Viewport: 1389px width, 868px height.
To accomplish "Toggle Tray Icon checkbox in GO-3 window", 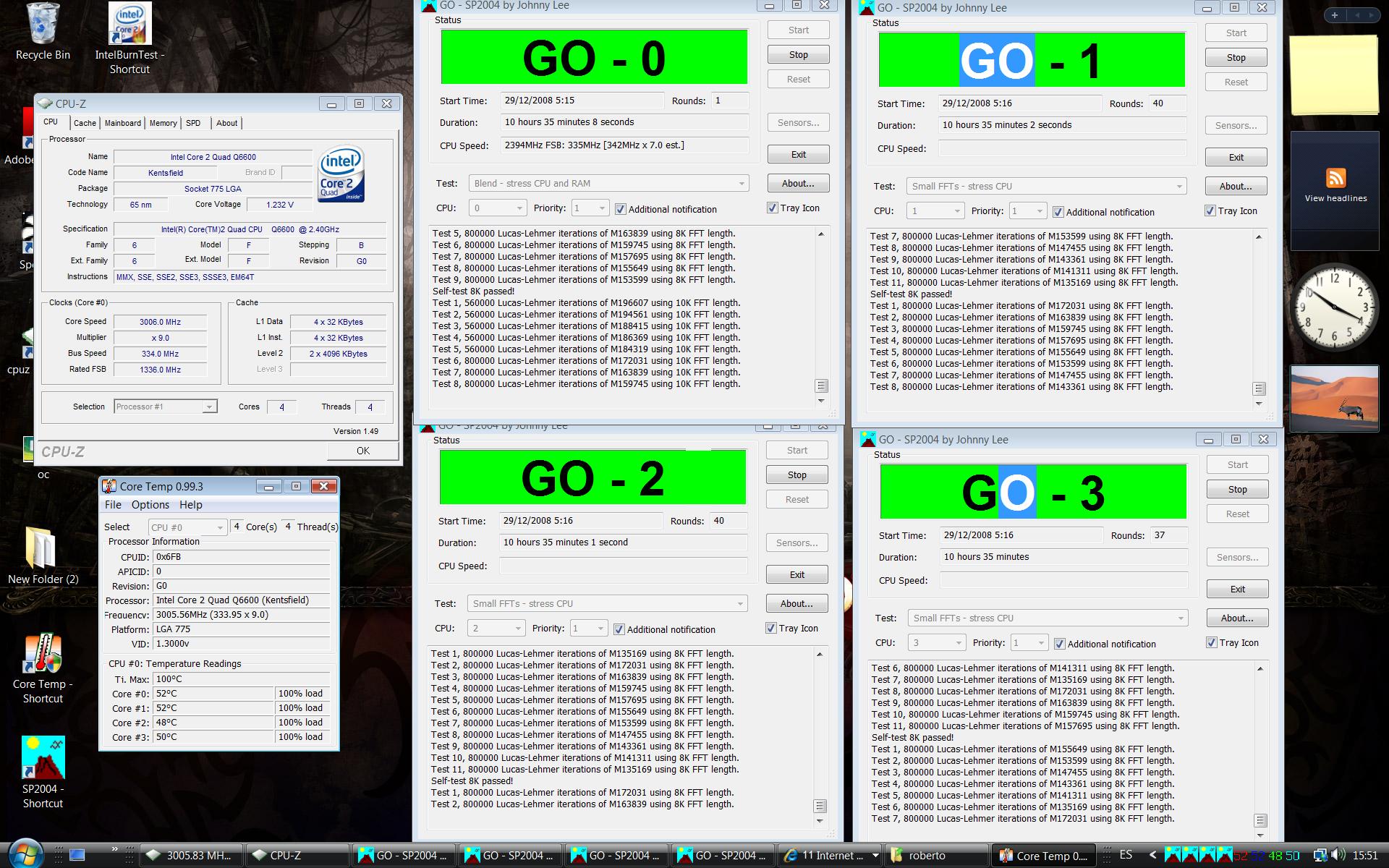I will pyautogui.click(x=1211, y=642).
